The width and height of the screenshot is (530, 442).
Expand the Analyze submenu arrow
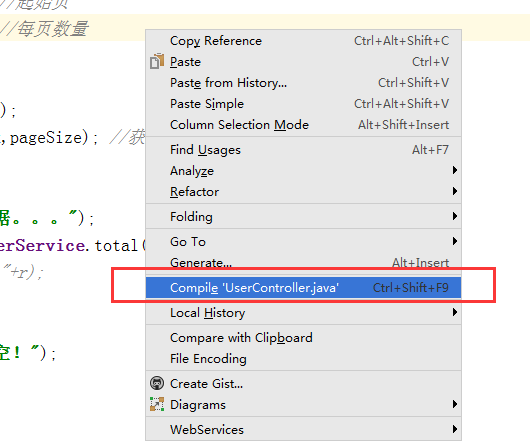tap(455, 170)
